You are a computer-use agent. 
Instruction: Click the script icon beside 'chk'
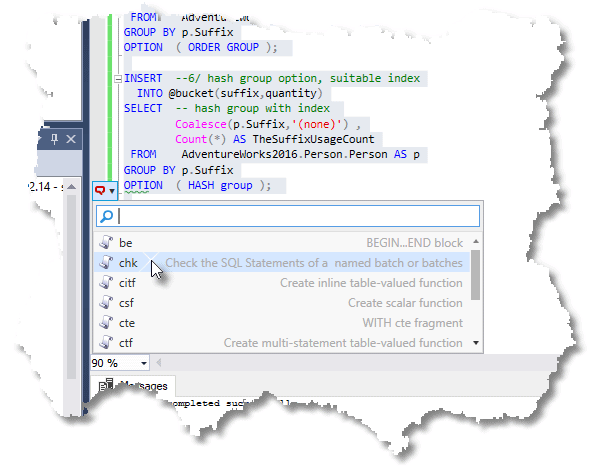(x=106, y=263)
